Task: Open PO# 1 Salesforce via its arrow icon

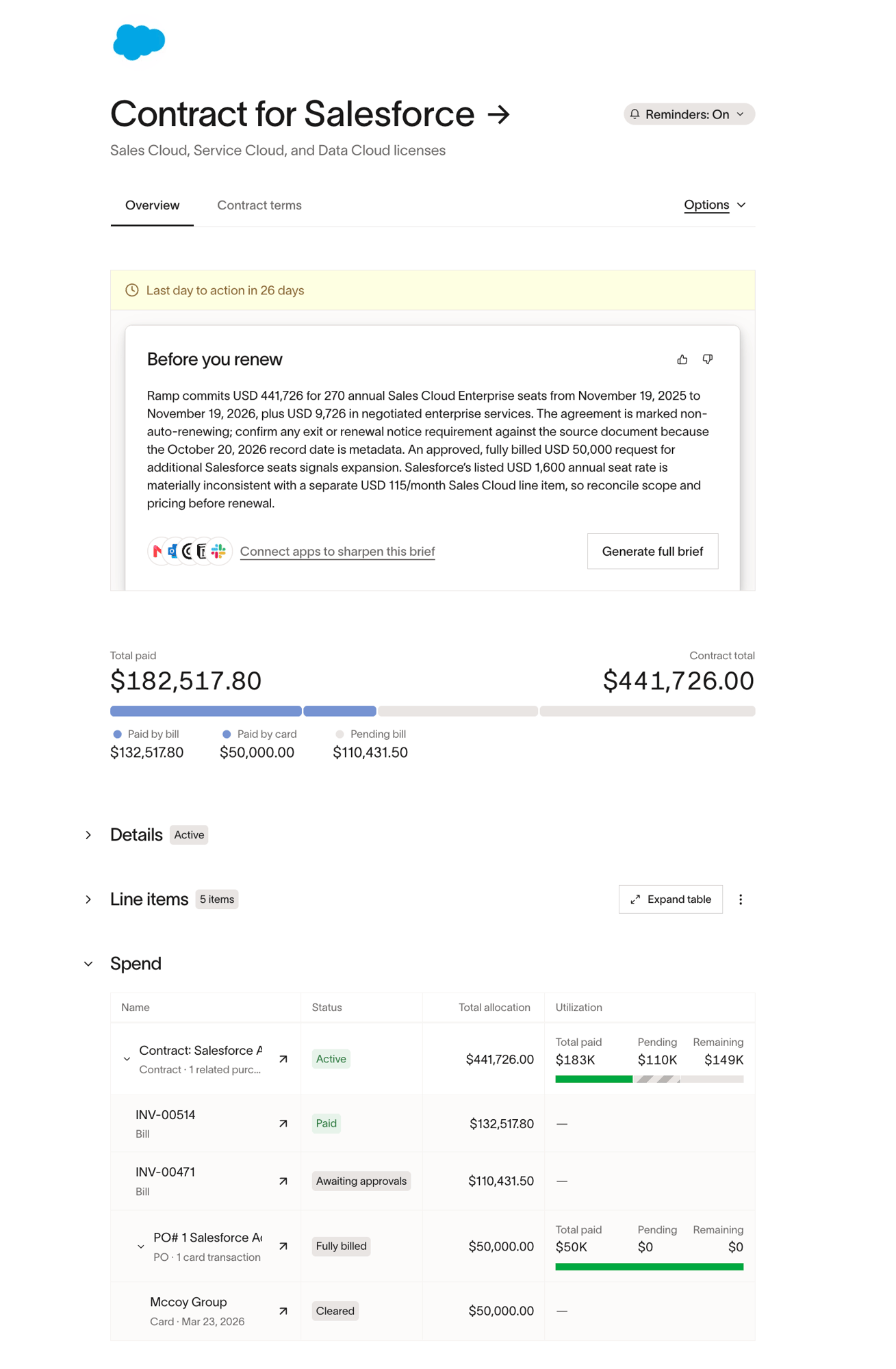Action: point(283,1246)
